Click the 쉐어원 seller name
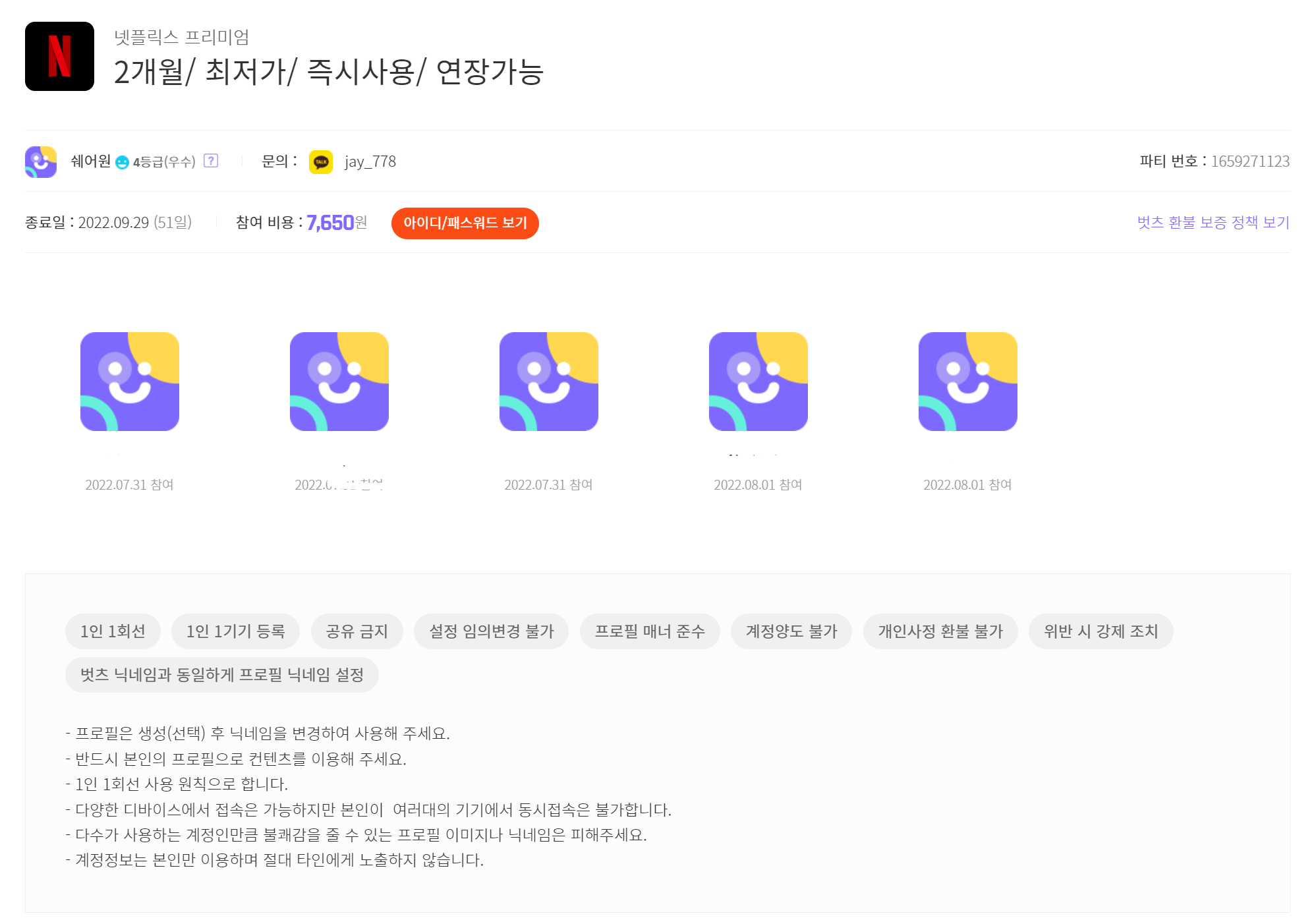The height and width of the screenshot is (922, 1316). (91, 161)
